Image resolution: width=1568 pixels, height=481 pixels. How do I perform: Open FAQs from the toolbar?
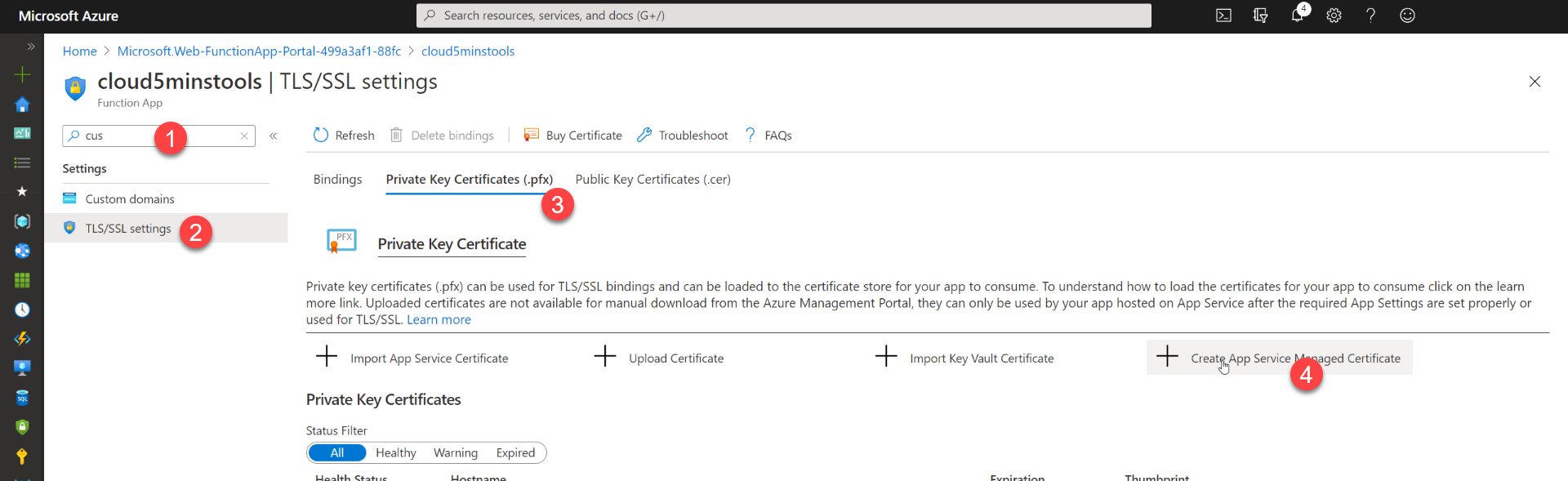768,135
